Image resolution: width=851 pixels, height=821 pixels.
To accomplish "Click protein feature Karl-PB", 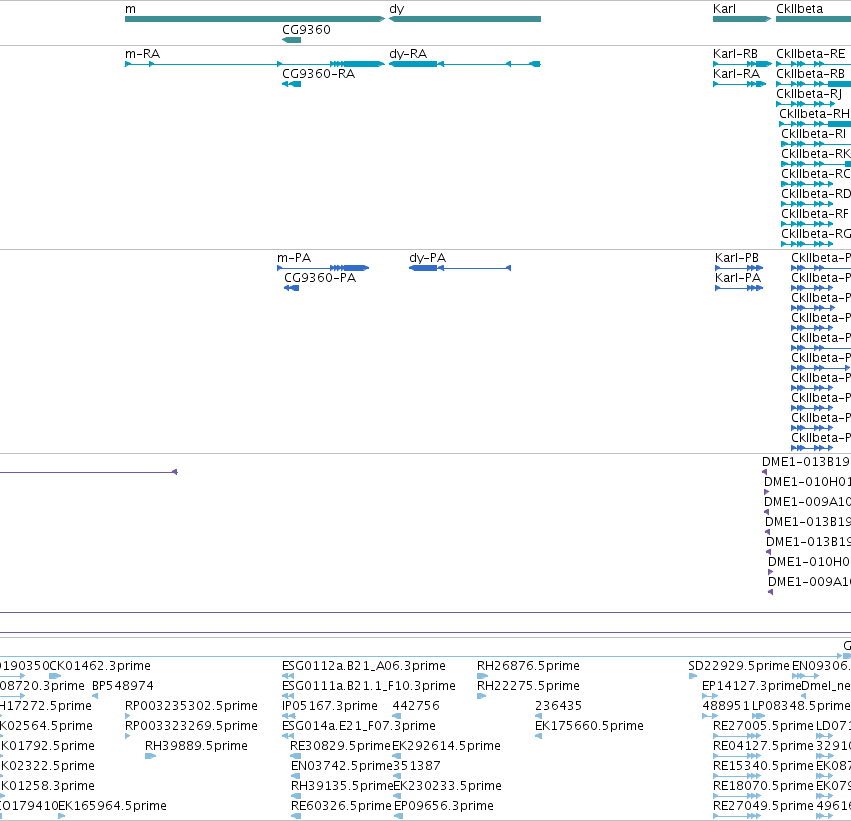I will tap(739, 268).
